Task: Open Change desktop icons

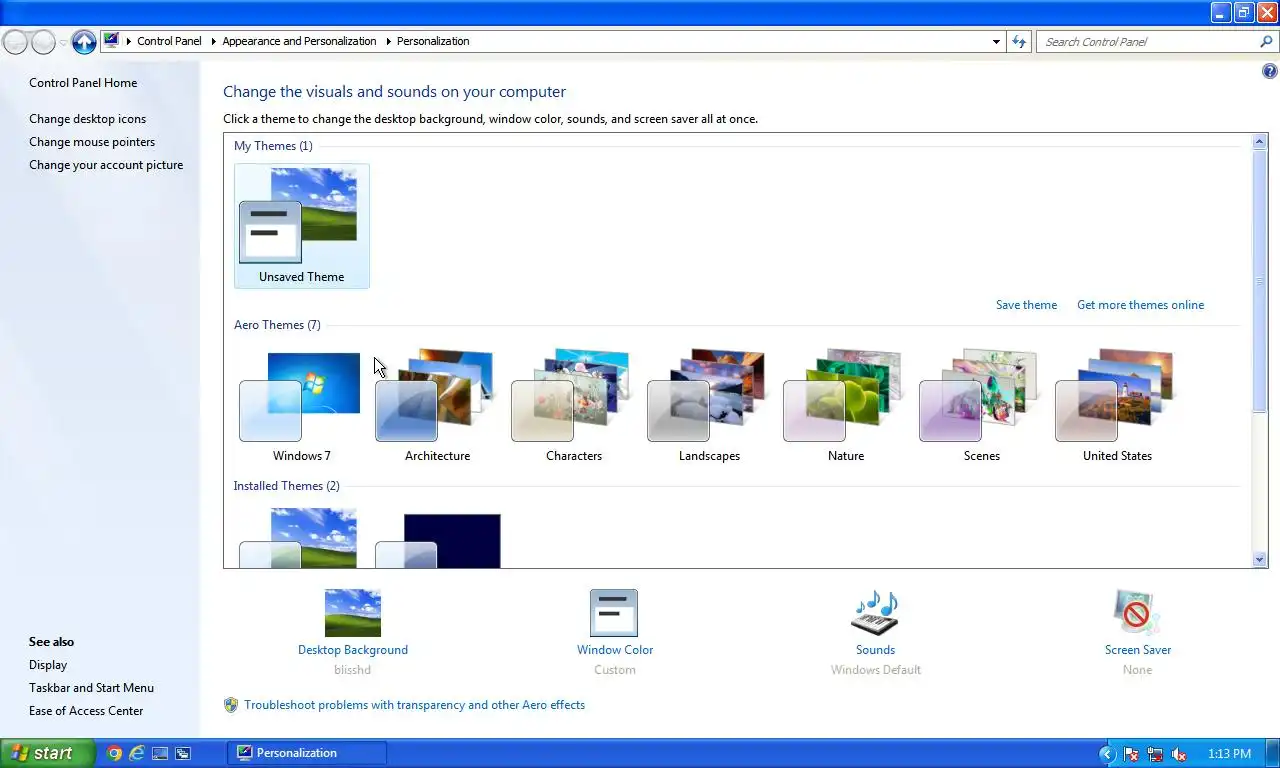Action: (87, 119)
